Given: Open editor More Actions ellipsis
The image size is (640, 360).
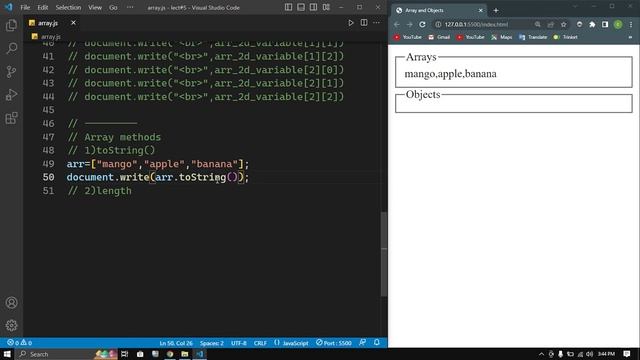Looking at the screenshot, I should coord(376,23).
